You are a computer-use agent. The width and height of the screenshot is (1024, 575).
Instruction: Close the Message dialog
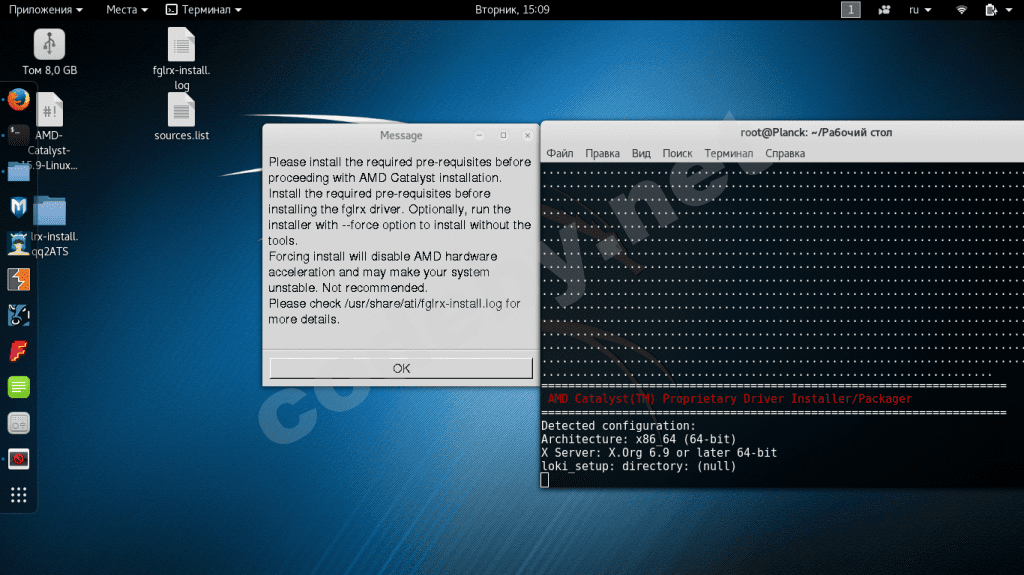point(528,135)
